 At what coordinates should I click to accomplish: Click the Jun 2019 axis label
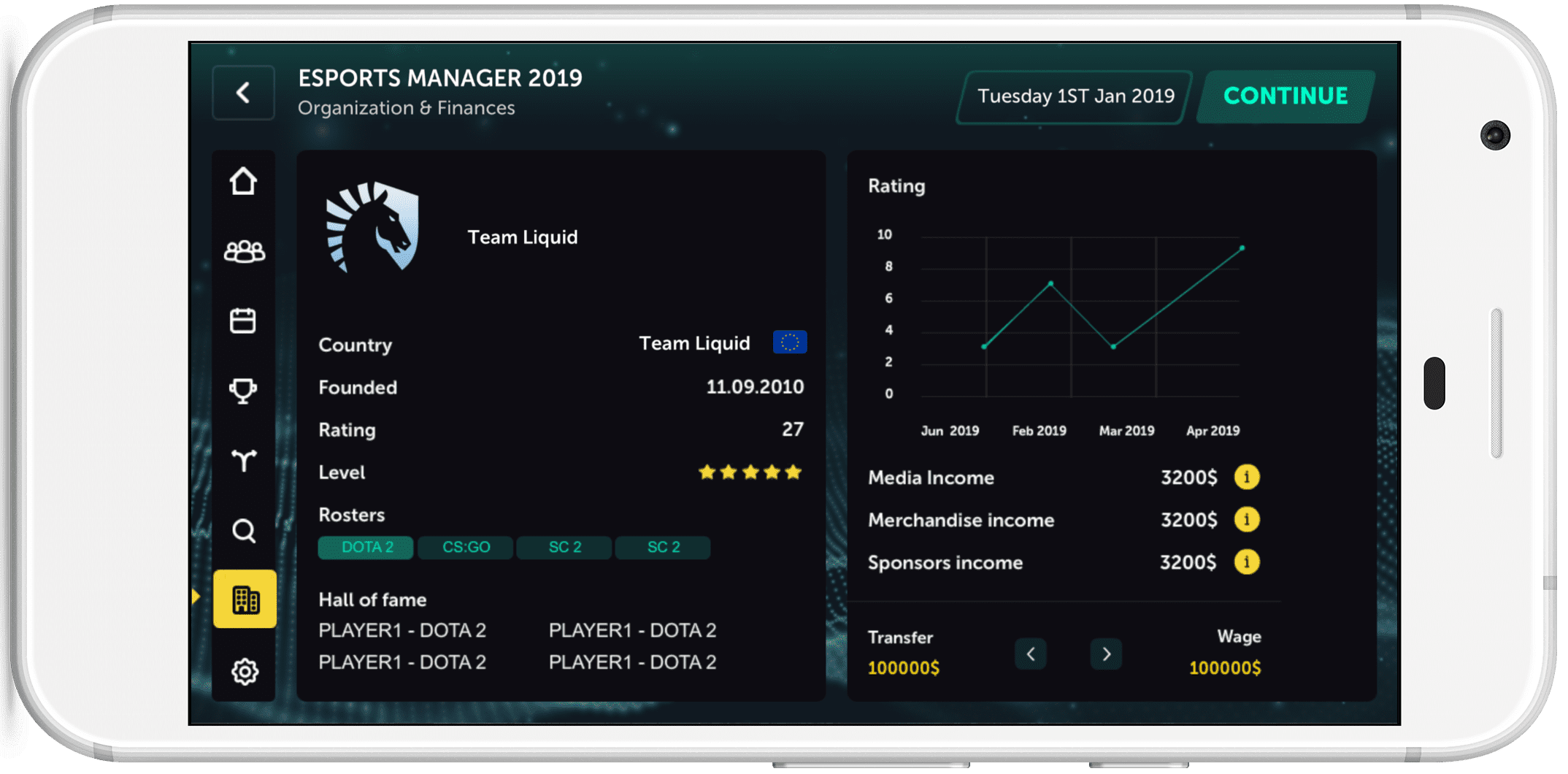tap(950, 431)
